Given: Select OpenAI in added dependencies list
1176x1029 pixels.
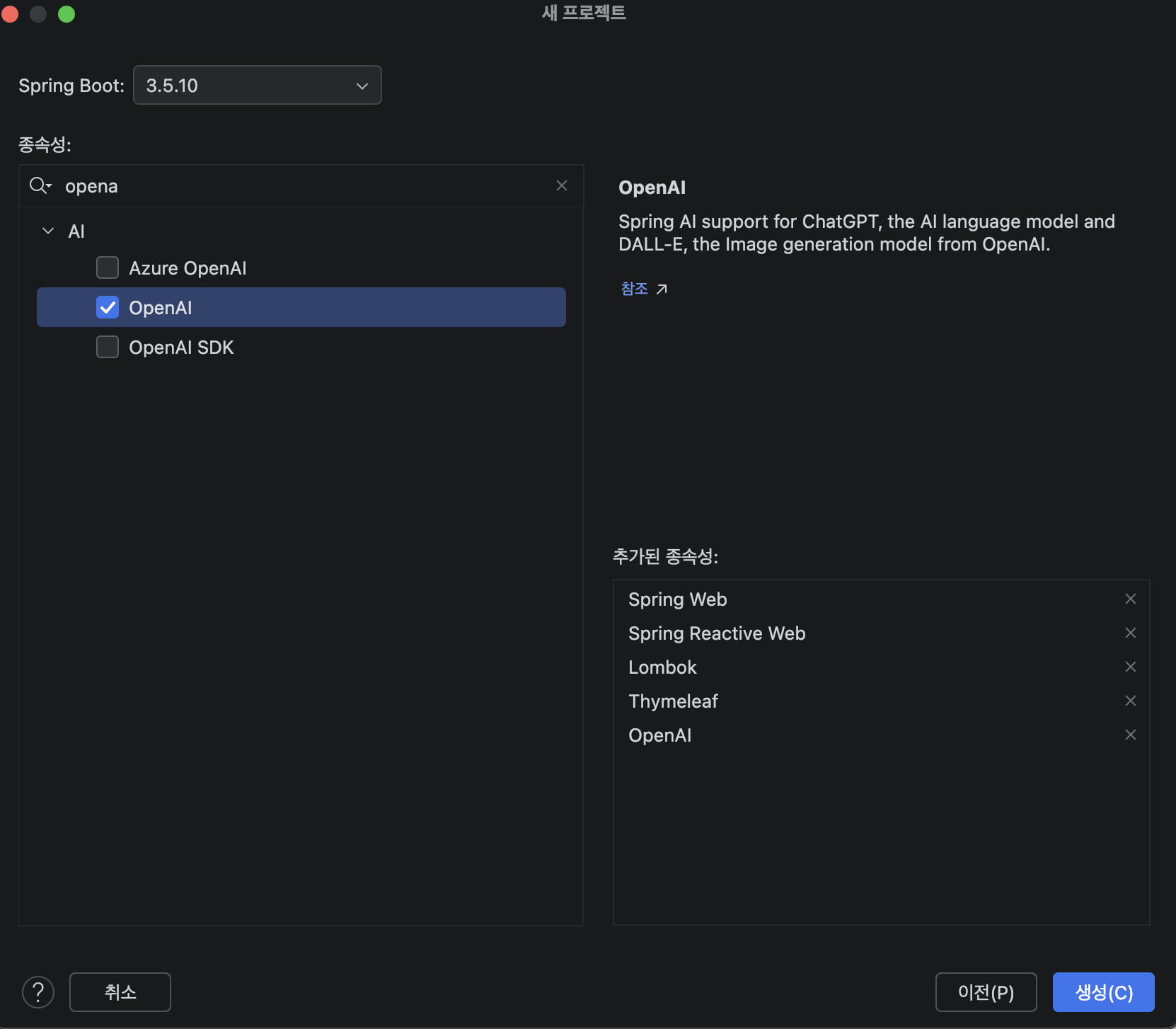Looking at the screenshot, I should click(659, 735).
